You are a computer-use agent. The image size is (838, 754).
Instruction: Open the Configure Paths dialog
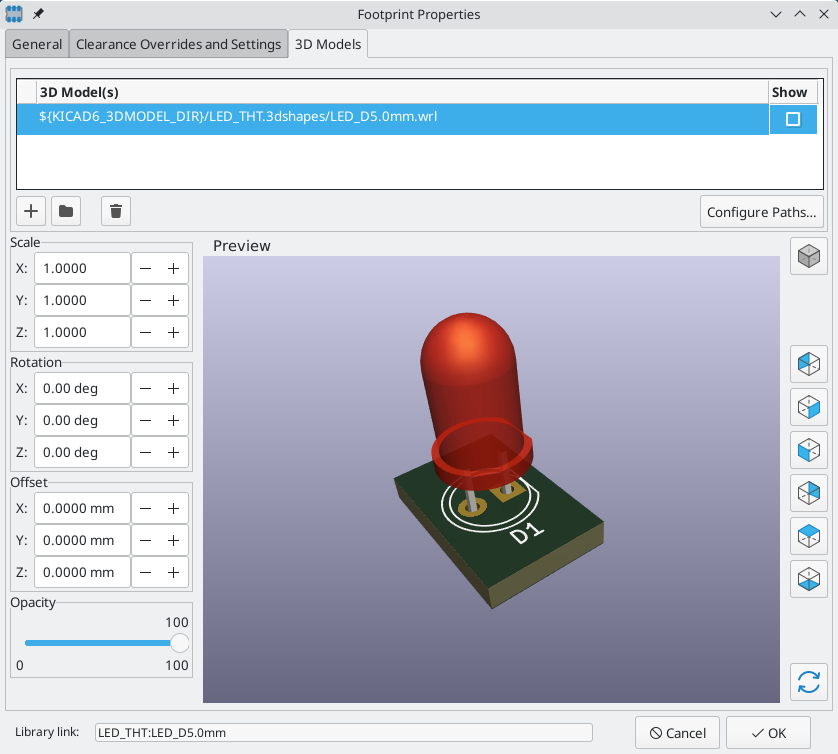pos(762,211)
